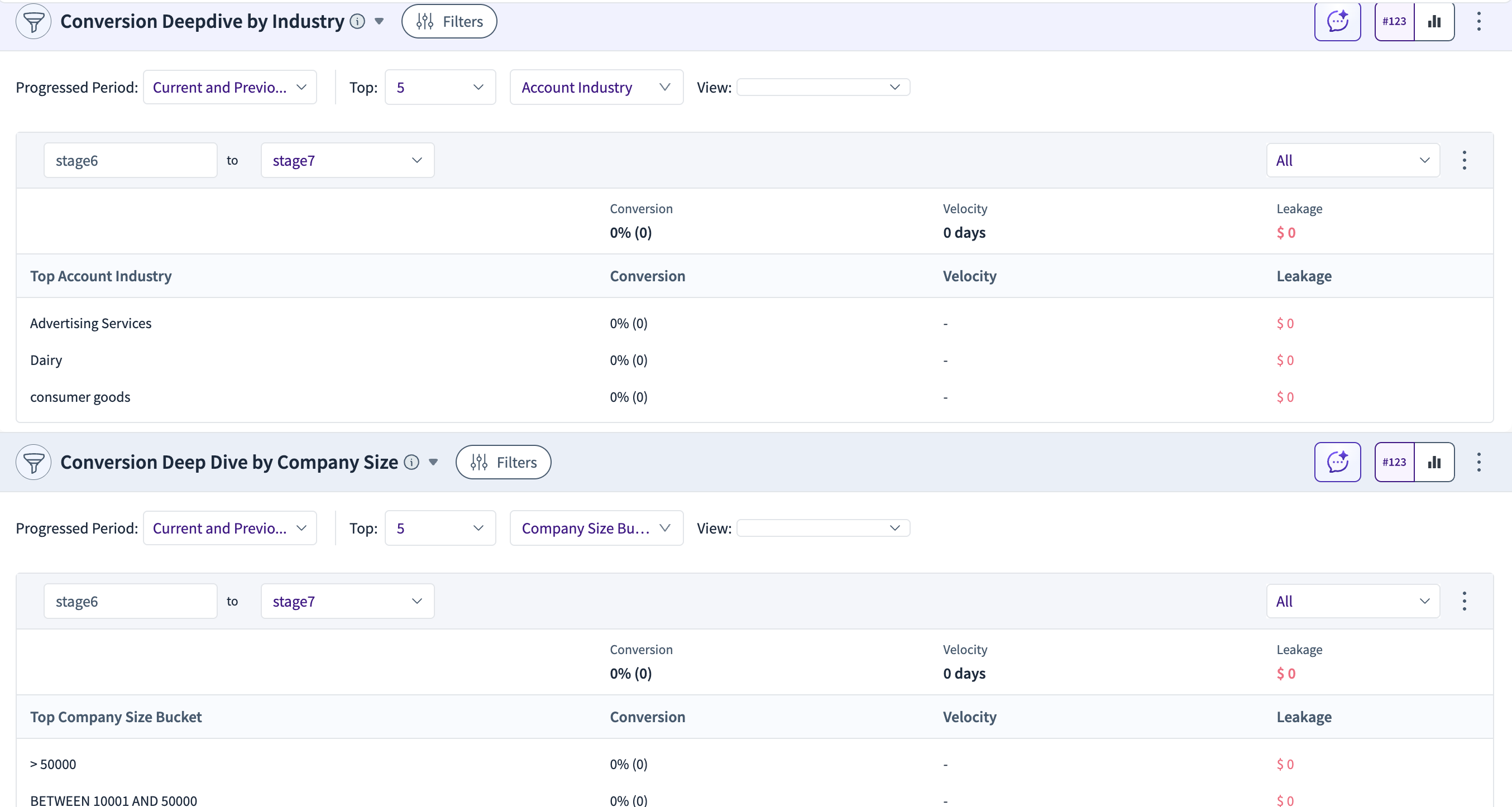This screenshot has height=807, width=1512.
Task: Click info icon next to Conversion Deepdive by Industry
Action: pos(357,22)
